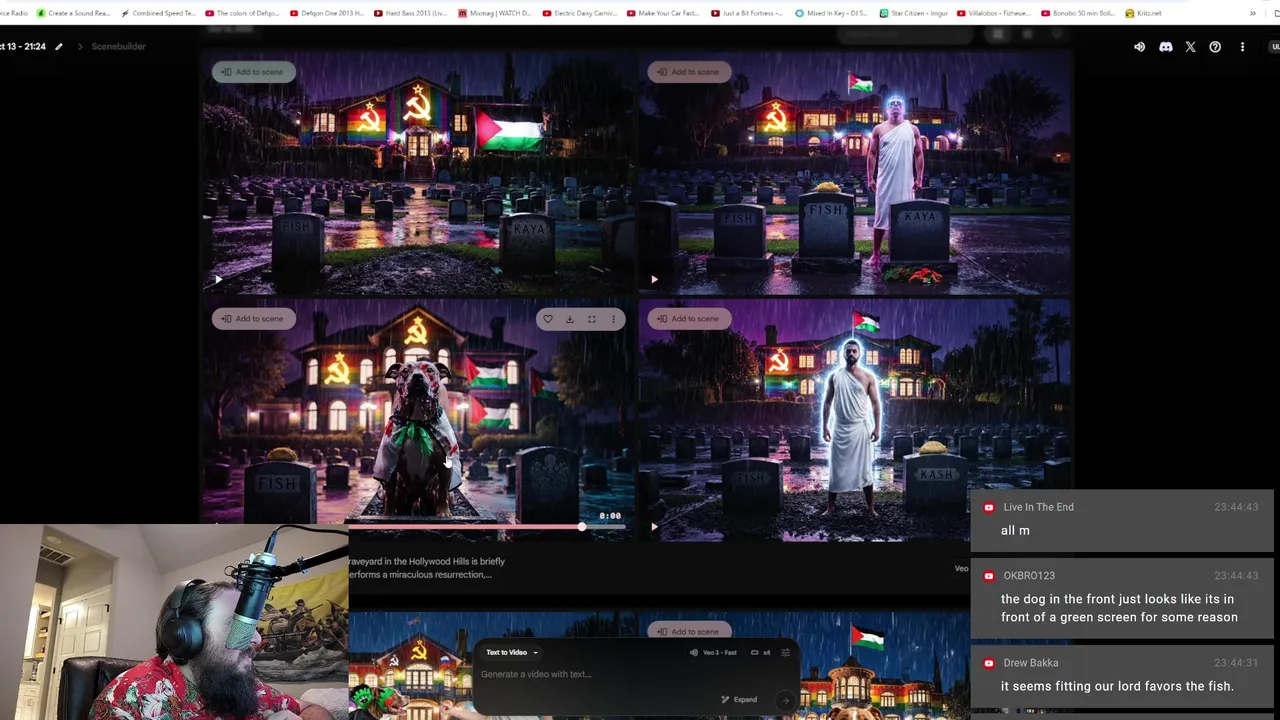1280x720 pixels.
Task: Open The colors of Defqo... bookmark
Action: coord(243,13)
